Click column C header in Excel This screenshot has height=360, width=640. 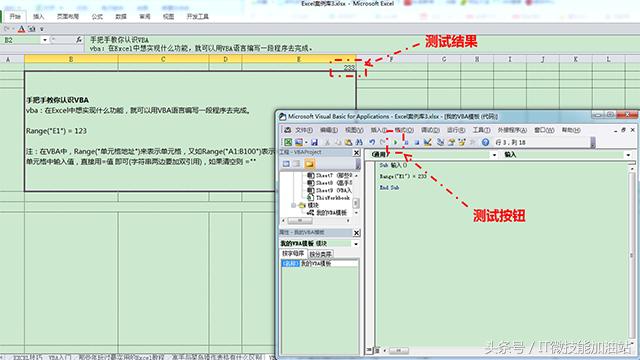click(x=163, y=59)
